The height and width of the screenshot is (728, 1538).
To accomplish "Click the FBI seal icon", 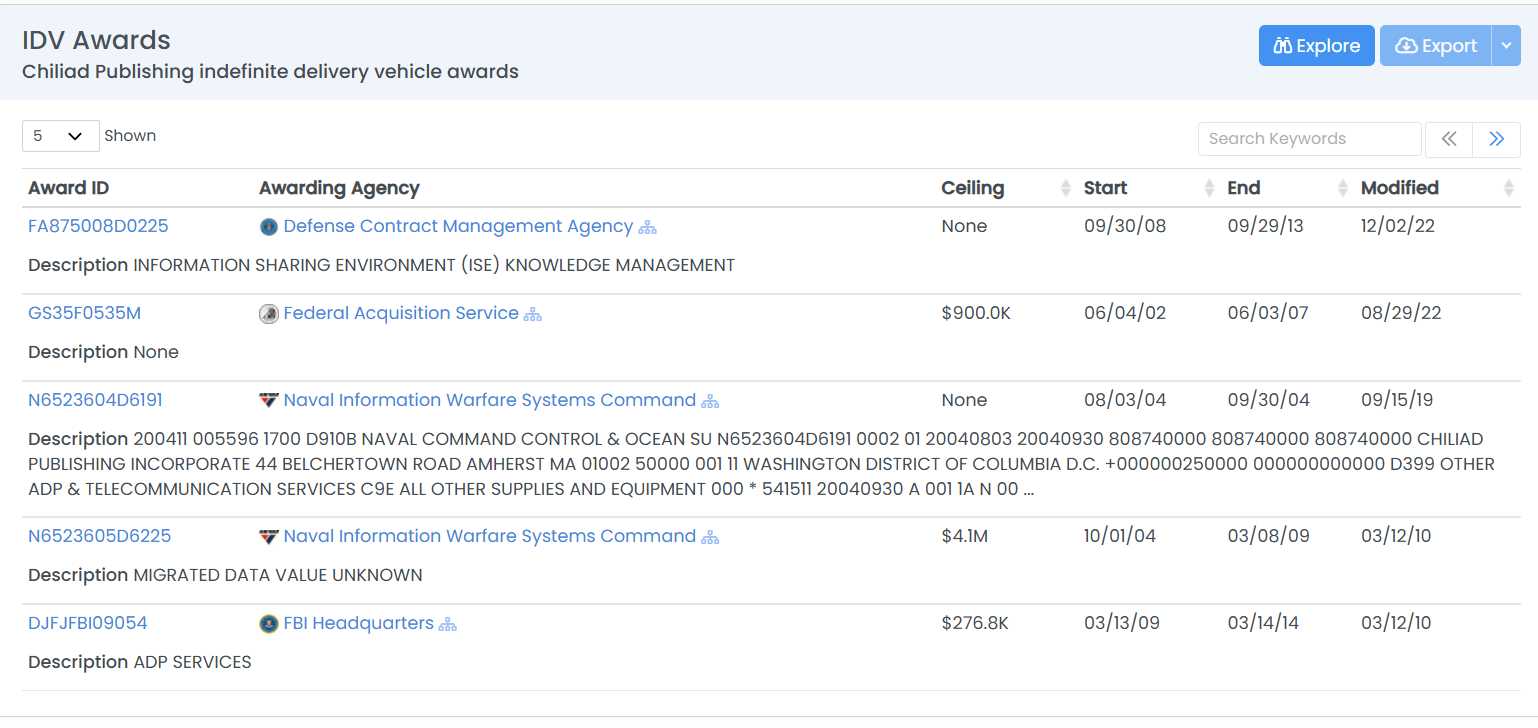I will tap(269, 624).
